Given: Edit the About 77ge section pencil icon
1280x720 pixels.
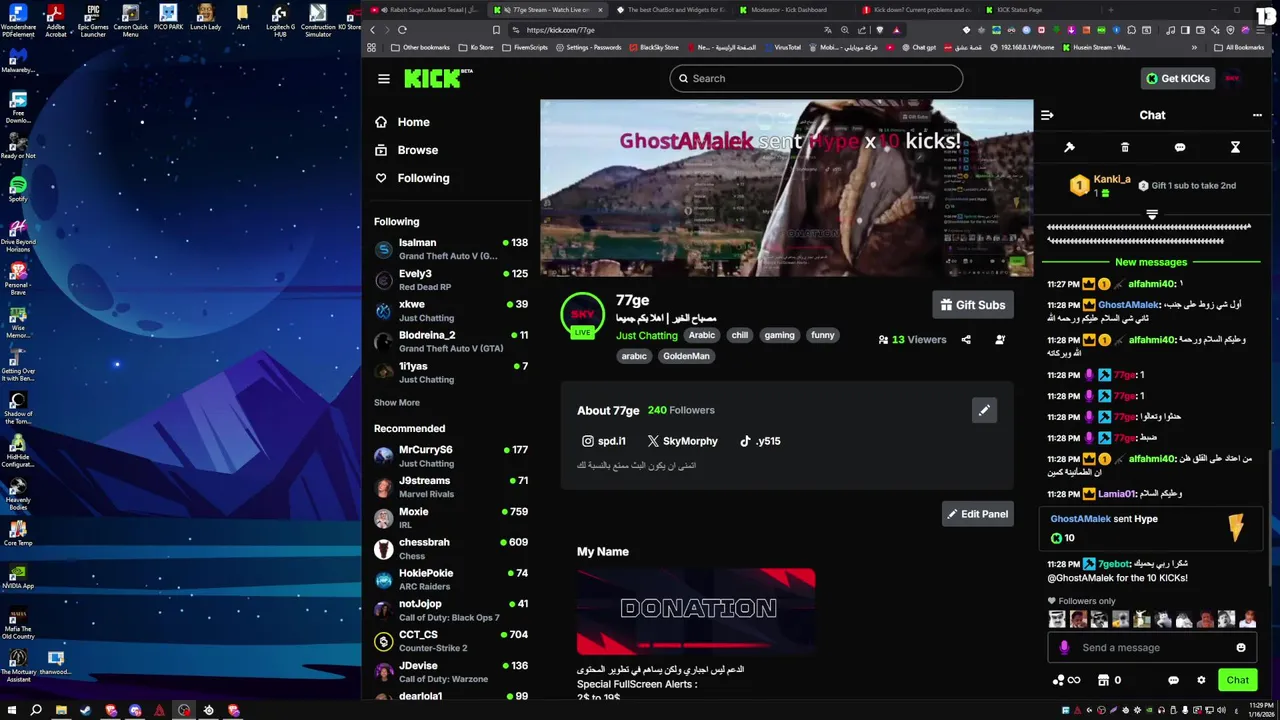Looking at the screenshot, I should 984,410.
